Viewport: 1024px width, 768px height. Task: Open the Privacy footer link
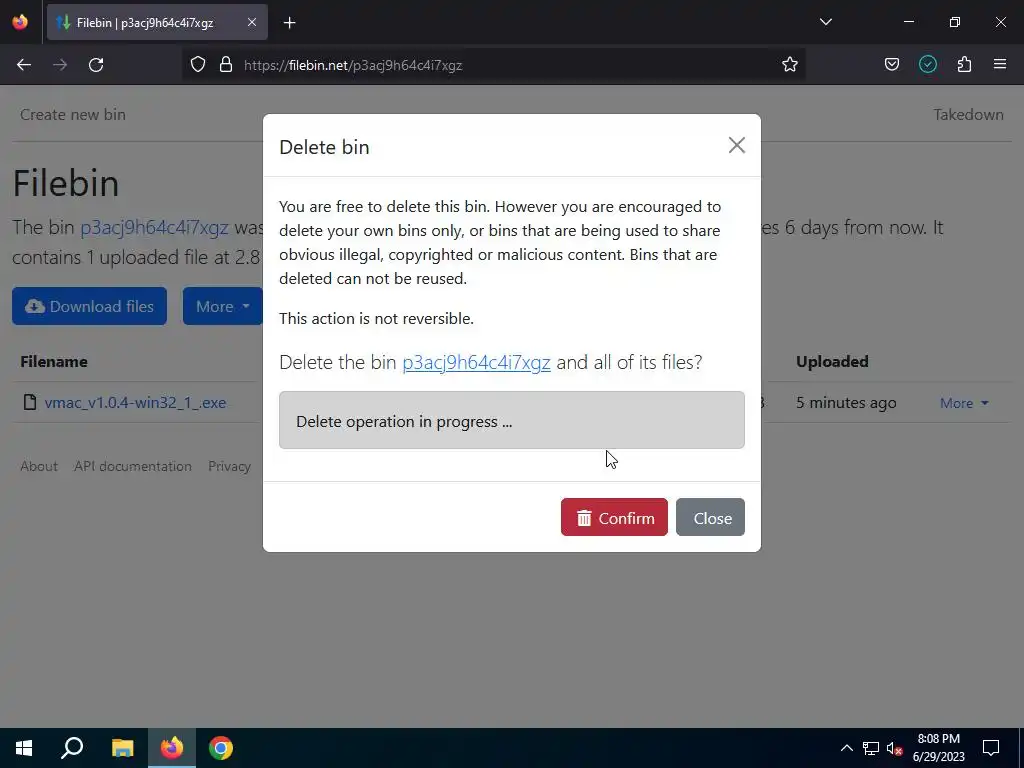229,466
